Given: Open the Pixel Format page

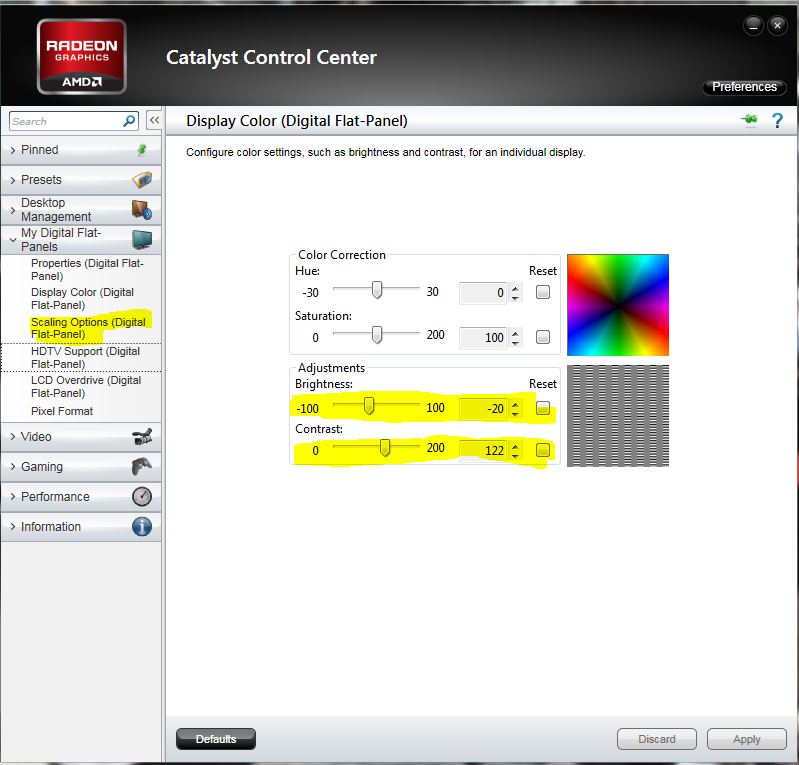Looking at the screenshot, I should pos(62,411).
